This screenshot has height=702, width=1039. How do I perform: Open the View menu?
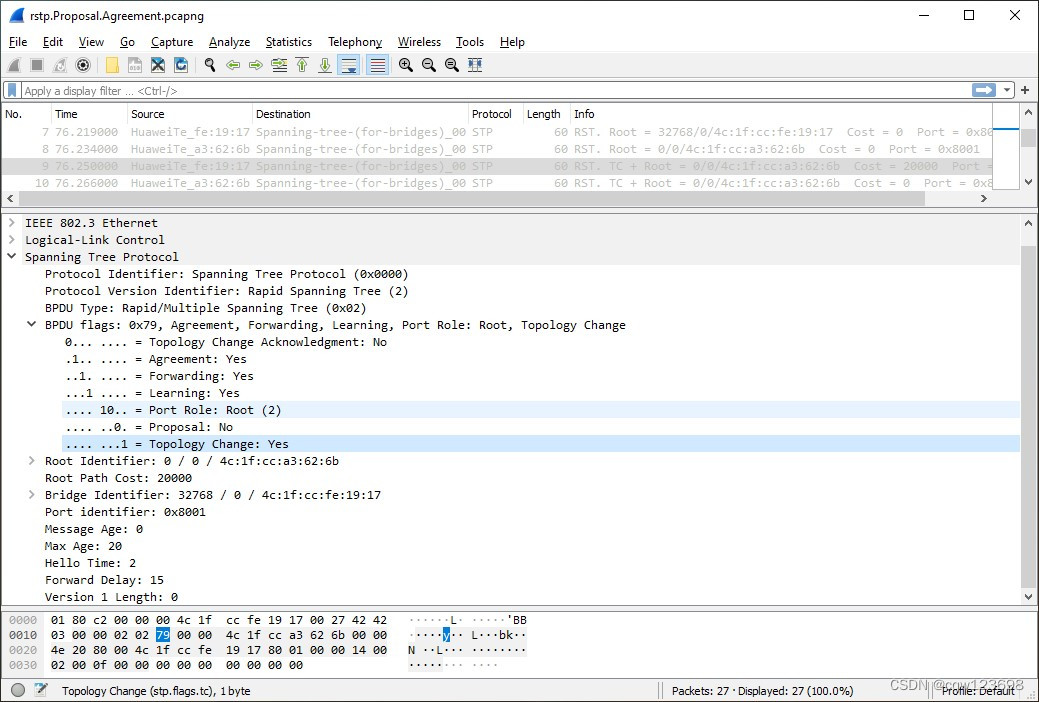click(91, 42)
